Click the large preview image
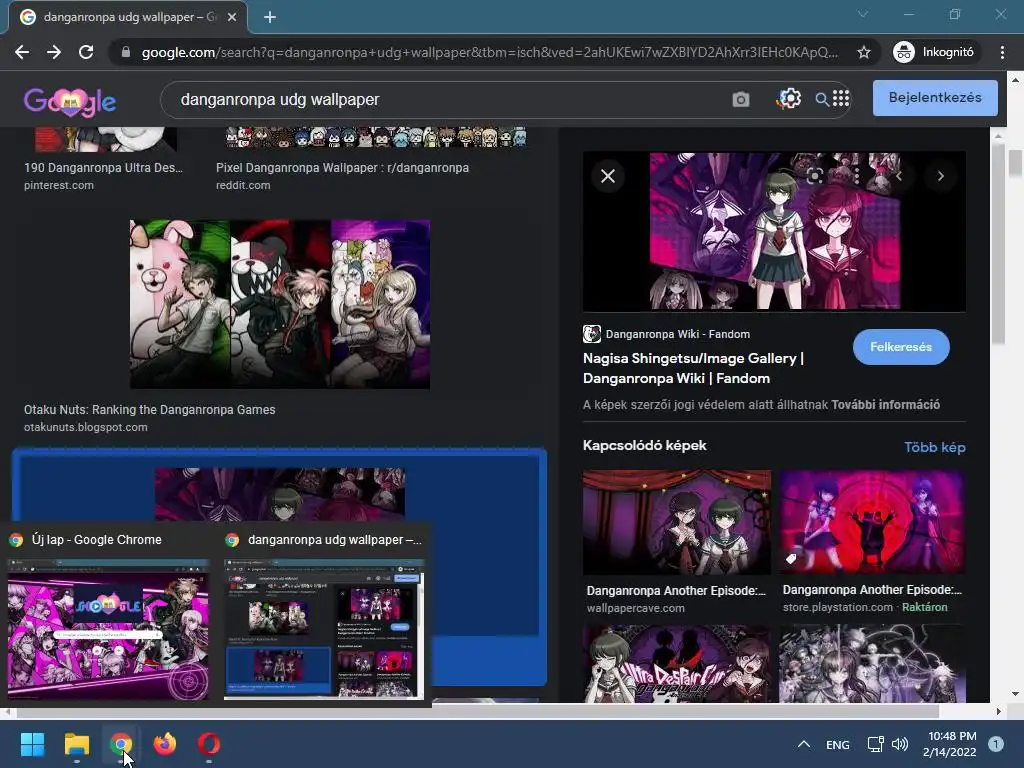This screenshot has height=768, width=1024. [x=775, y=231]
